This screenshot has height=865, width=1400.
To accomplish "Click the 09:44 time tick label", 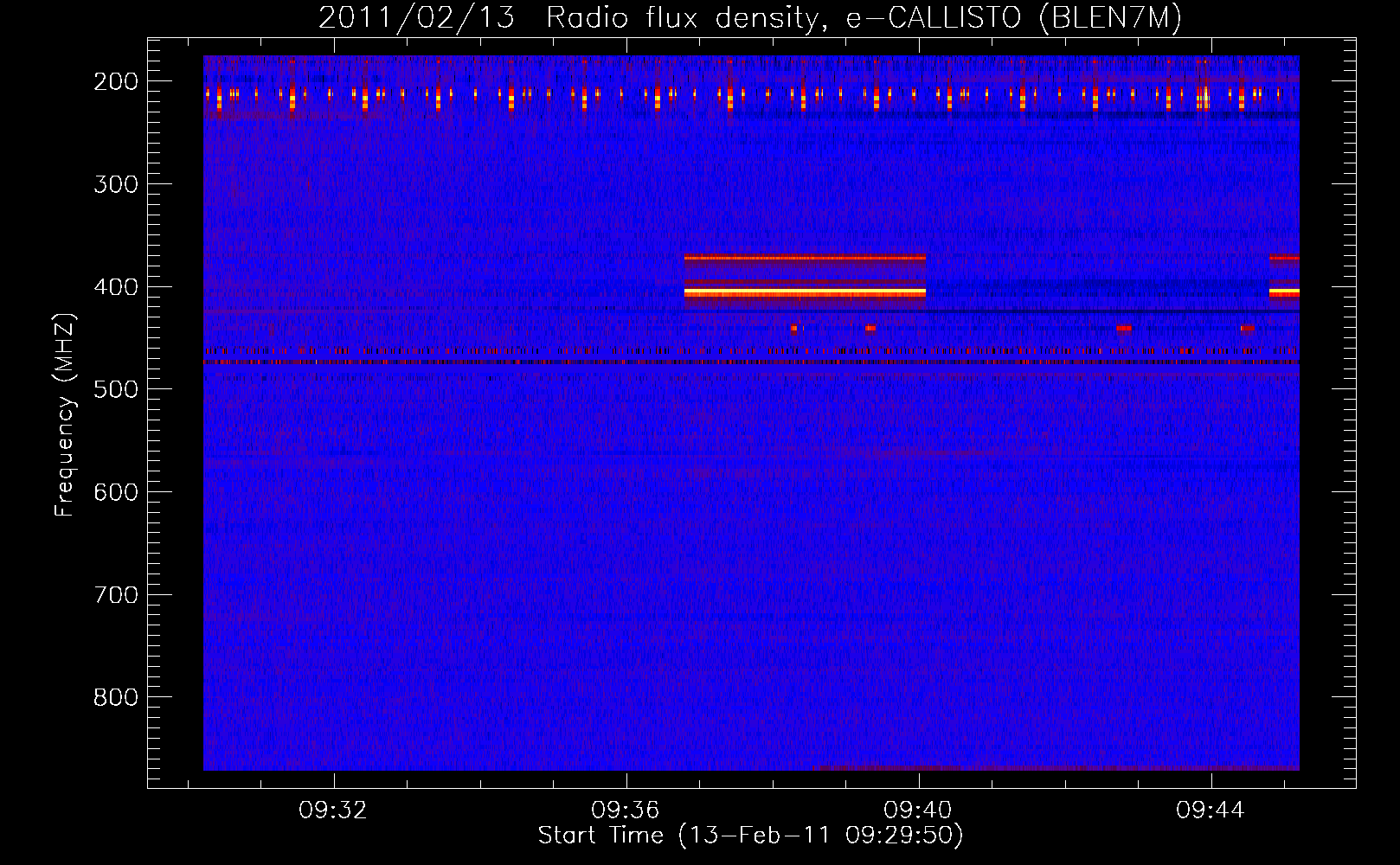I will tap(1211, 811).
